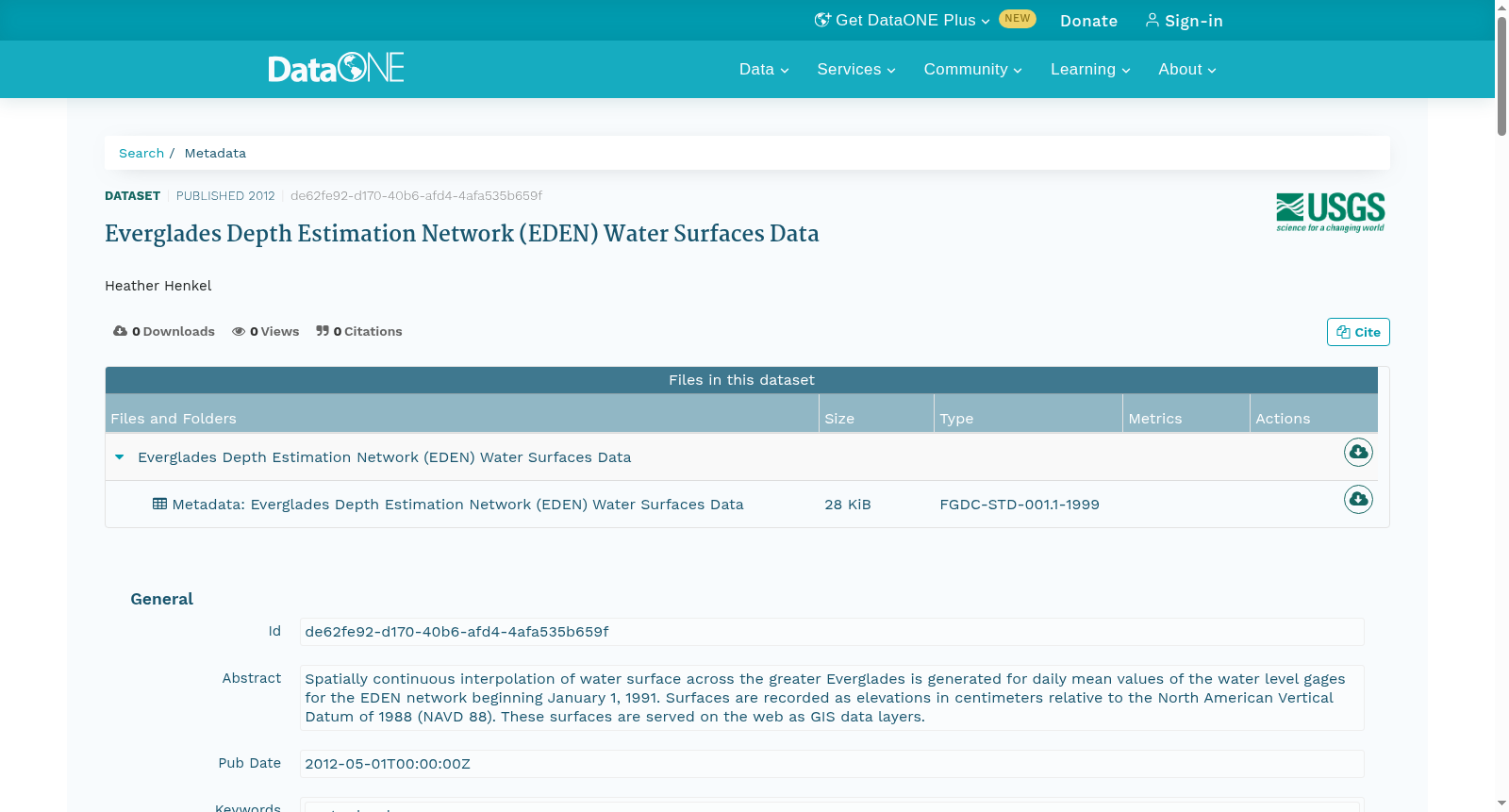Click the FGDC-STD-001.1-1999 type value

[1020, 505]
